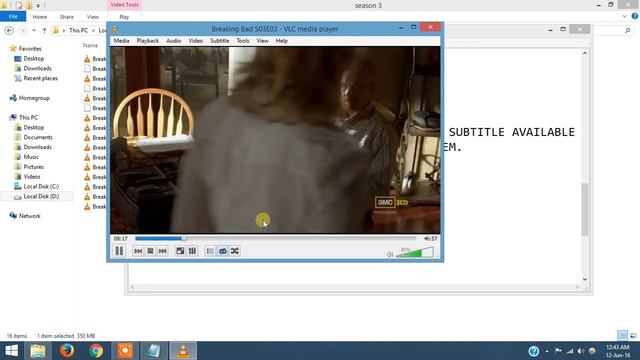Select This PC in address breadcrumb
The width and height of the screenshot is (640, 360).
78,30
